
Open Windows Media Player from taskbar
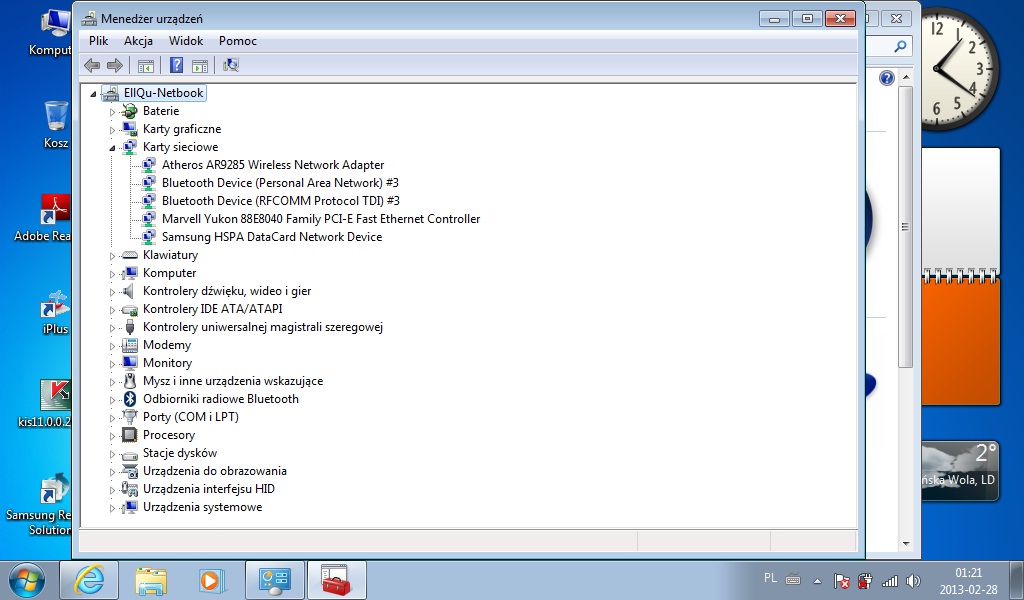211,580
